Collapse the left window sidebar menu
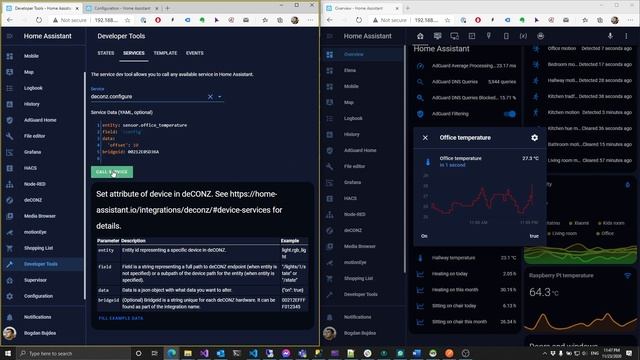The image size is (640, 360). click(x=9, y=36)
